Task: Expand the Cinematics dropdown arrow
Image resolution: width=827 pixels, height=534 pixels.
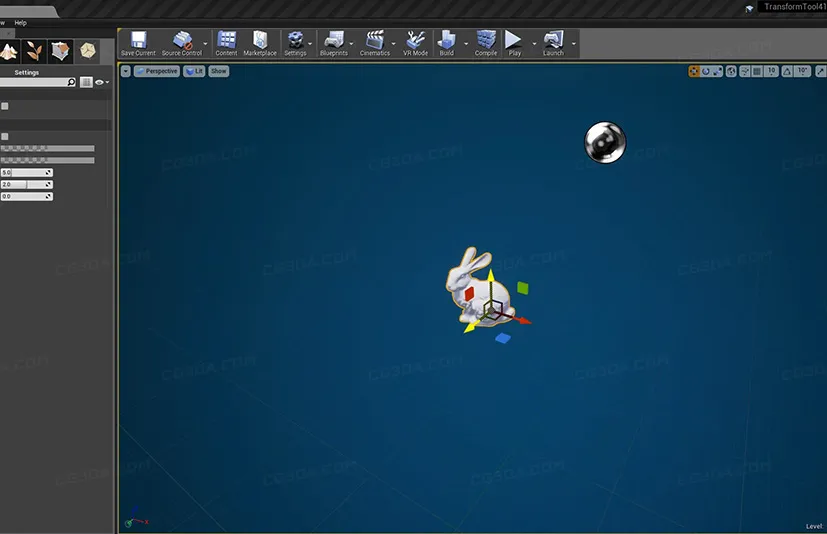Action: (x=393, y=44)
